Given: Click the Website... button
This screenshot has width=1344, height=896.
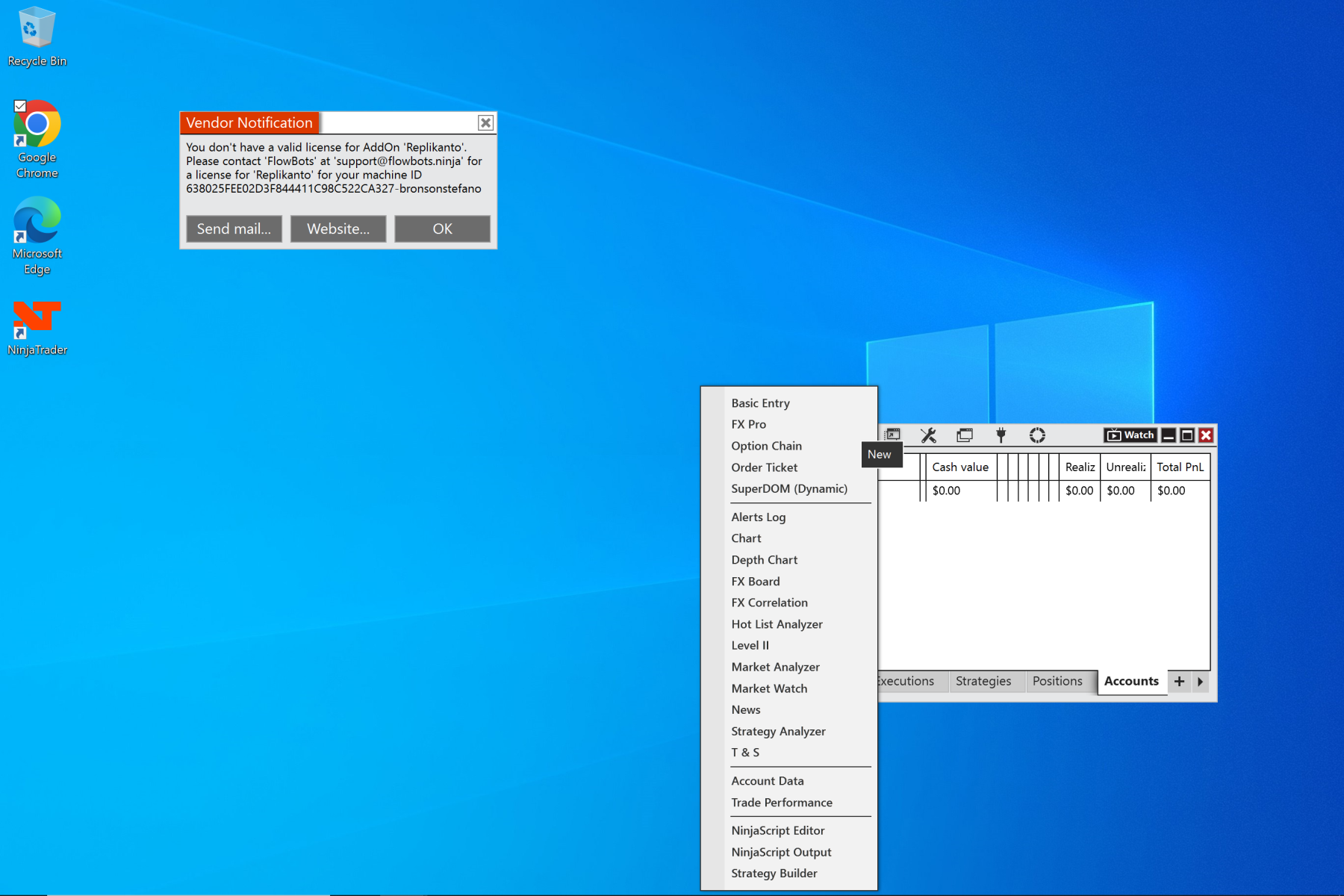Looking at the screenshot, I should (x=338, y=229).
